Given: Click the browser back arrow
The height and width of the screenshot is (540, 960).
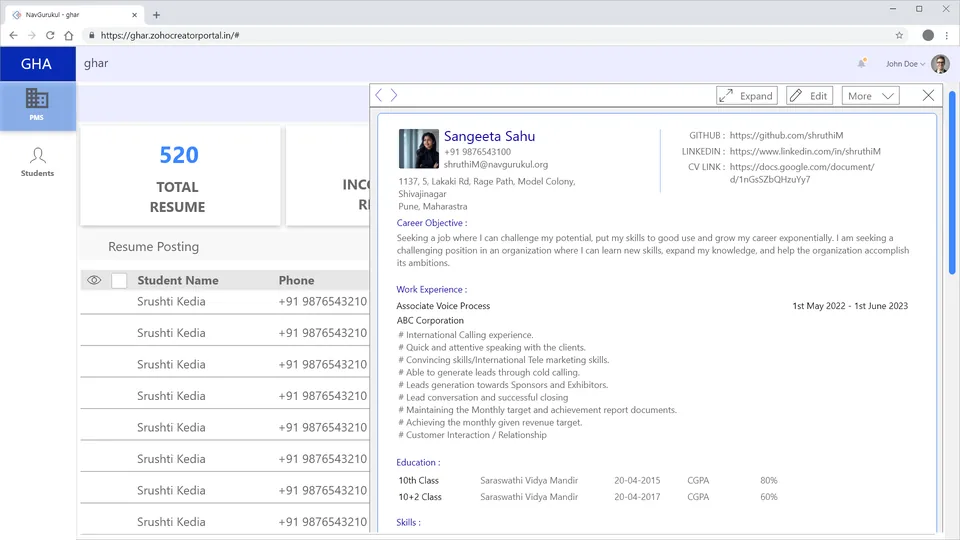Looking at the screenshot, I should [13, 36].
